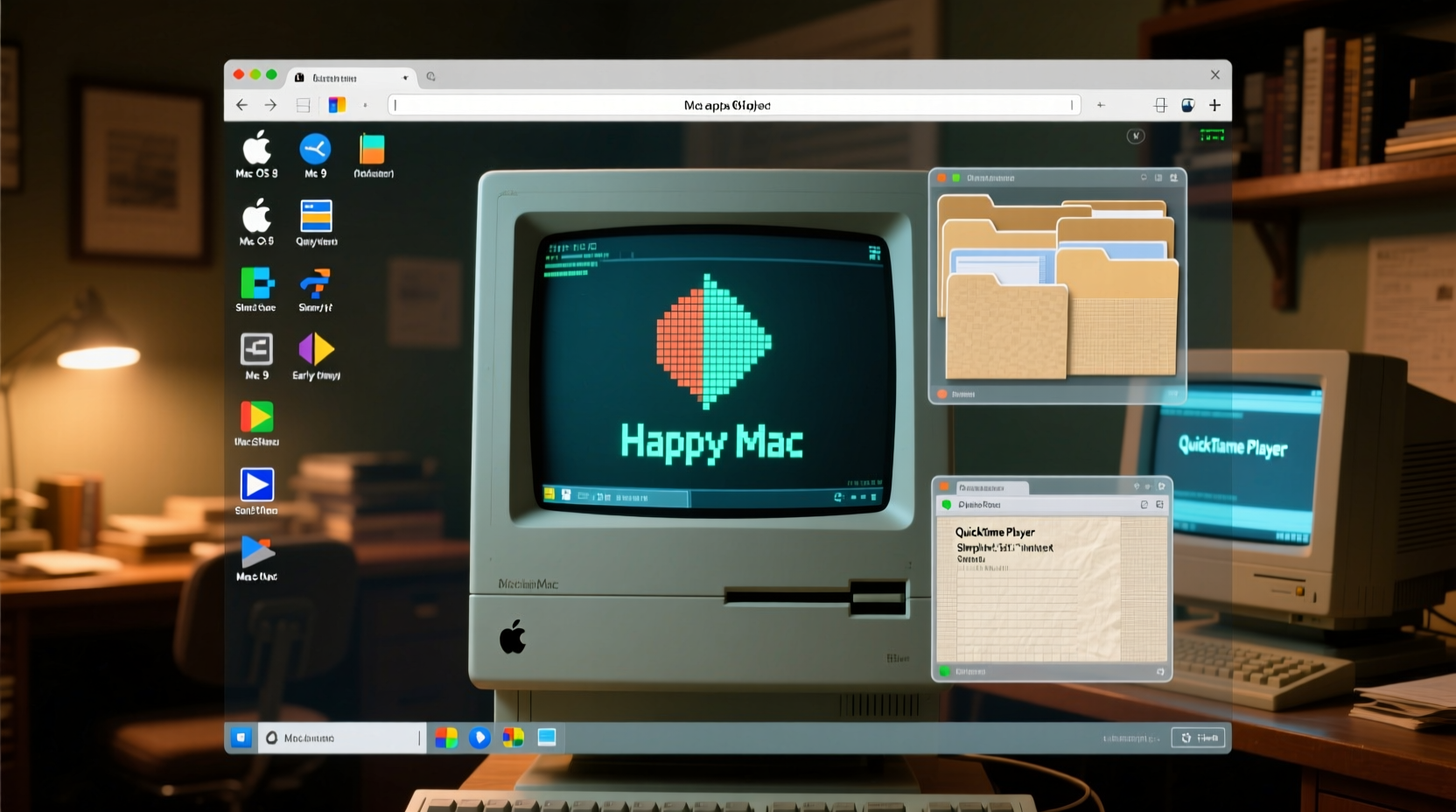Click the green status dot in QuickTime window footer
This screenshot has width=1456, height=812.
pos(944,671)
